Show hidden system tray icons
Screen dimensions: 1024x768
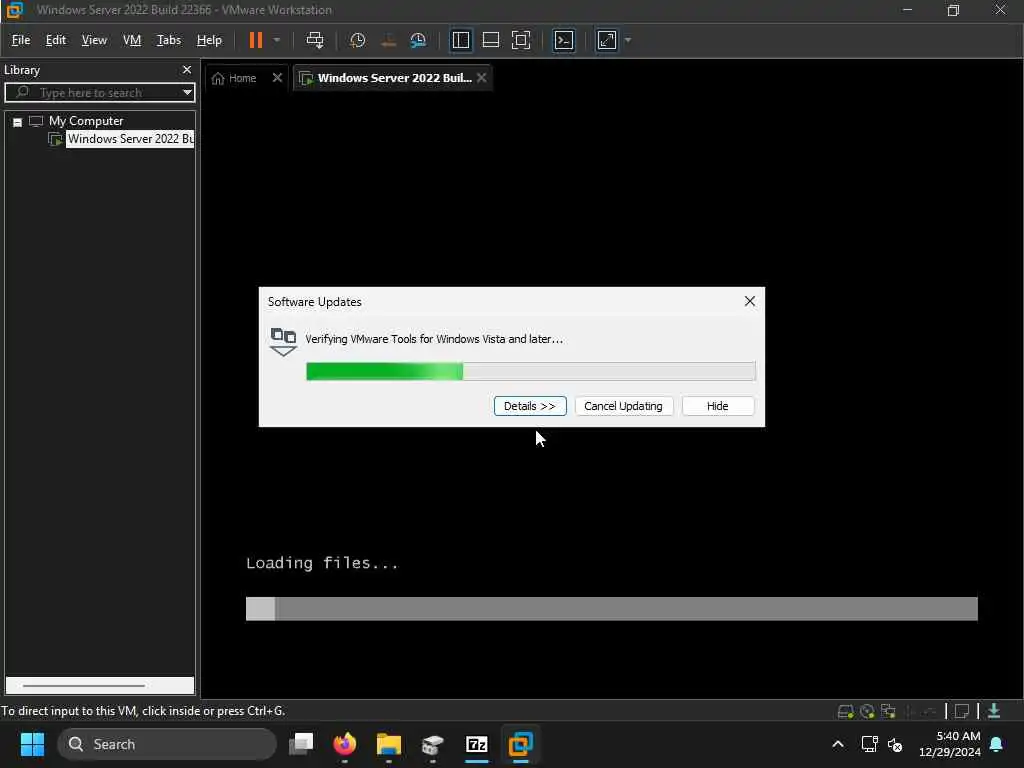pos(838,744)
